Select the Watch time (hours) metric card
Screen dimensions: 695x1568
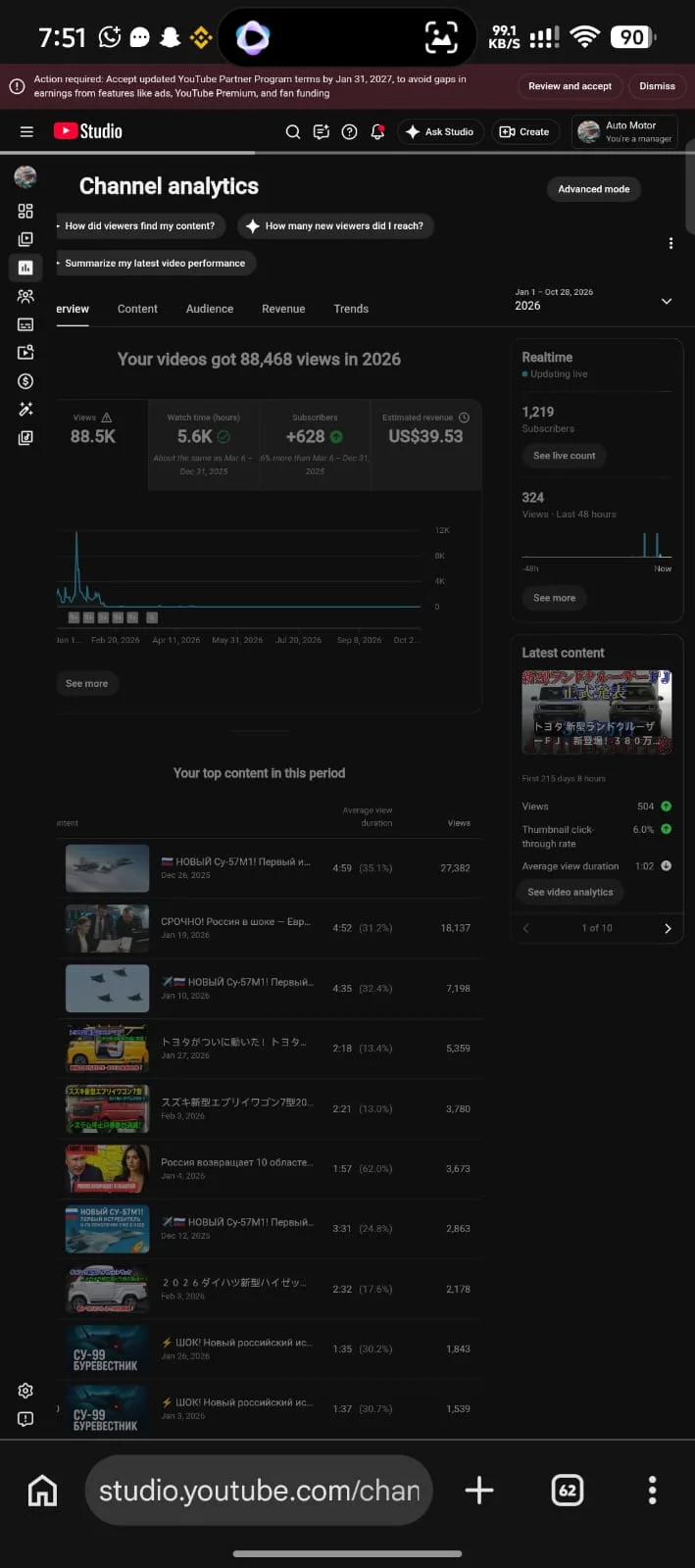[204, 444]
